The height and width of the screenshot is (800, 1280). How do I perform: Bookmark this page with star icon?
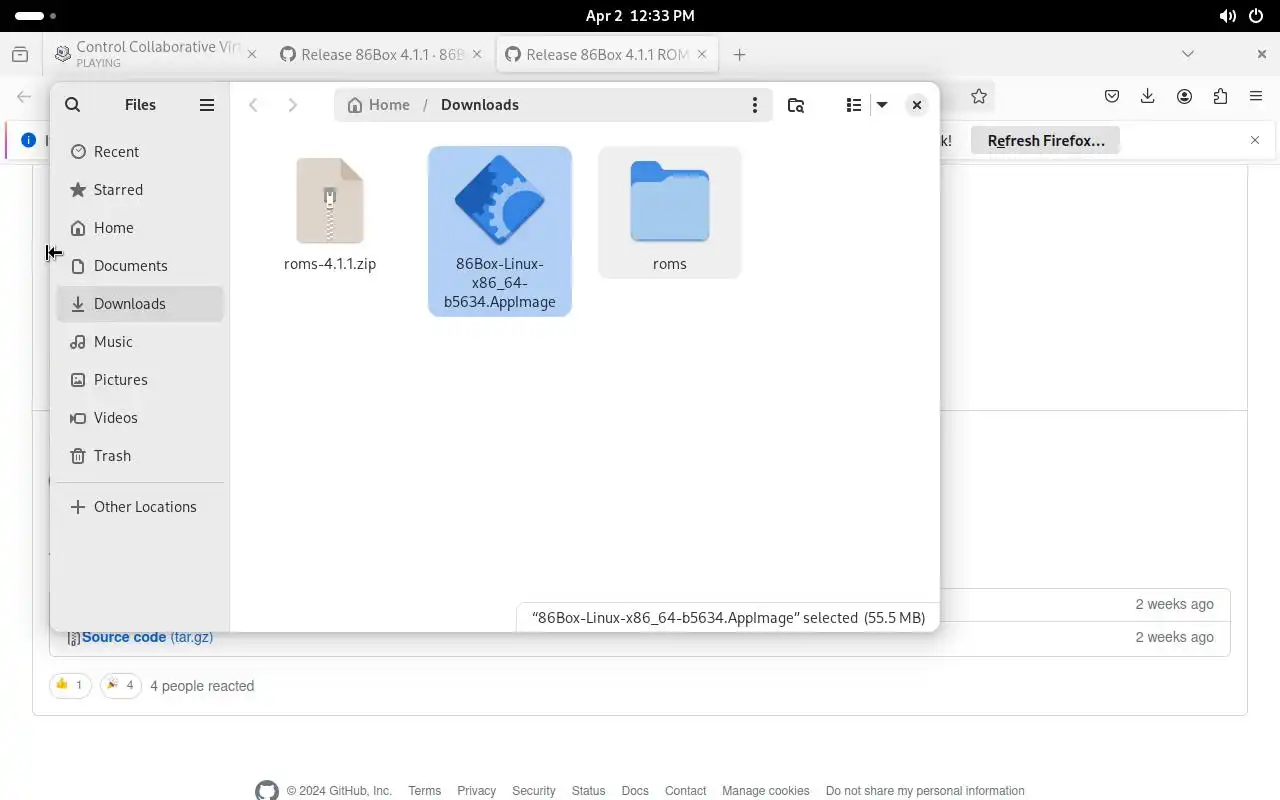(979, 97)
